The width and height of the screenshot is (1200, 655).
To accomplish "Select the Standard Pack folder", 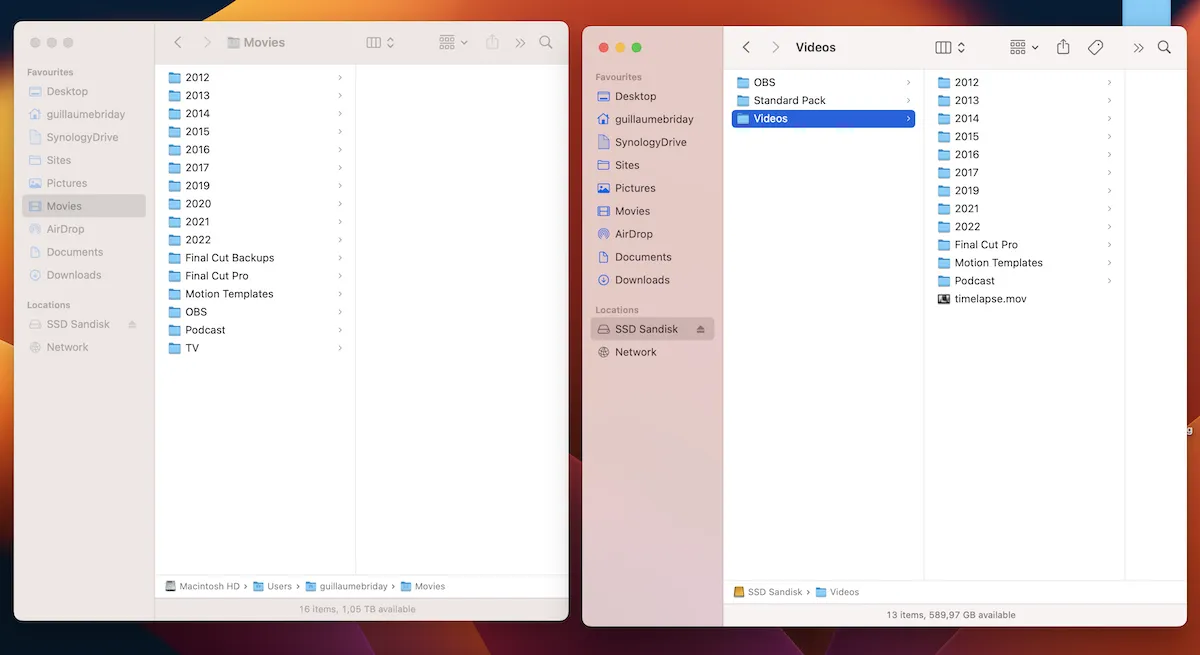I will coord(823,100).
